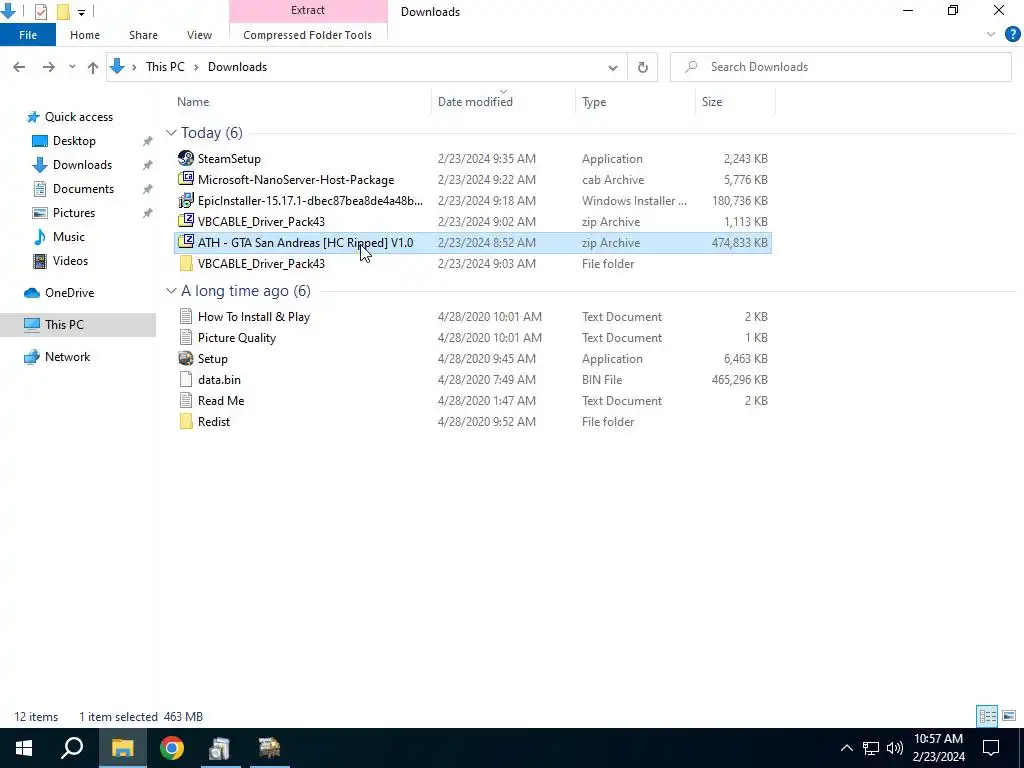The height and width of the screenshot is (768, 1024).
Task: Select Quick access in navigation pane
Action: (x=78, y=117)
